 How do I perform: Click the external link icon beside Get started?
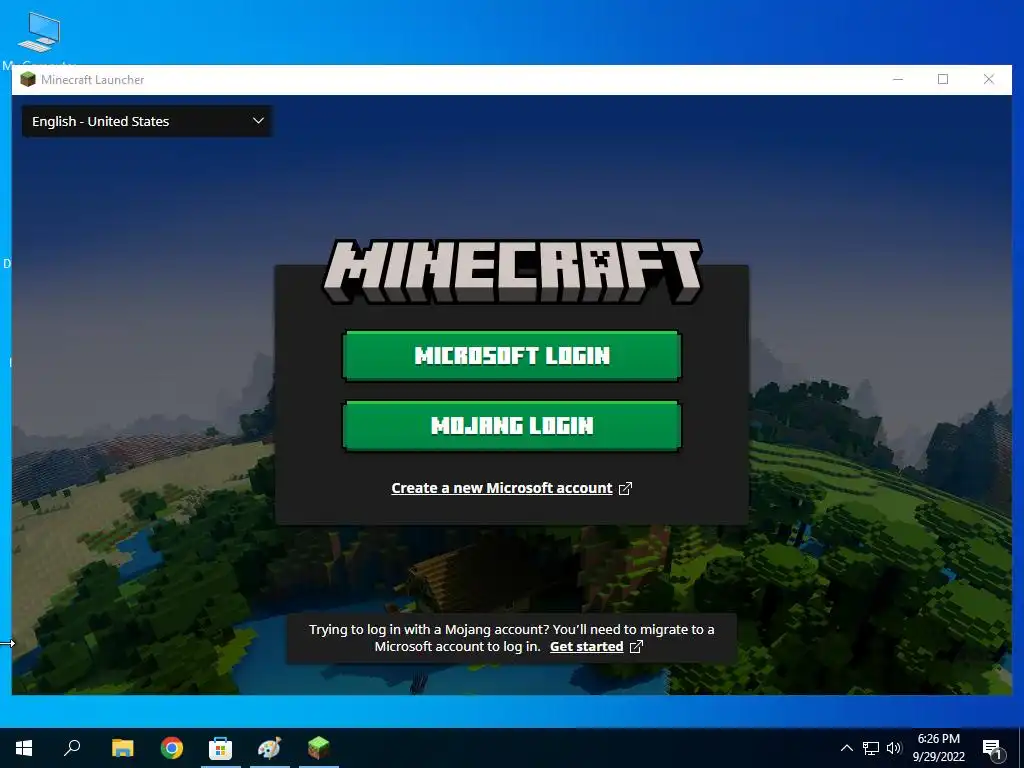pos(636,647)
